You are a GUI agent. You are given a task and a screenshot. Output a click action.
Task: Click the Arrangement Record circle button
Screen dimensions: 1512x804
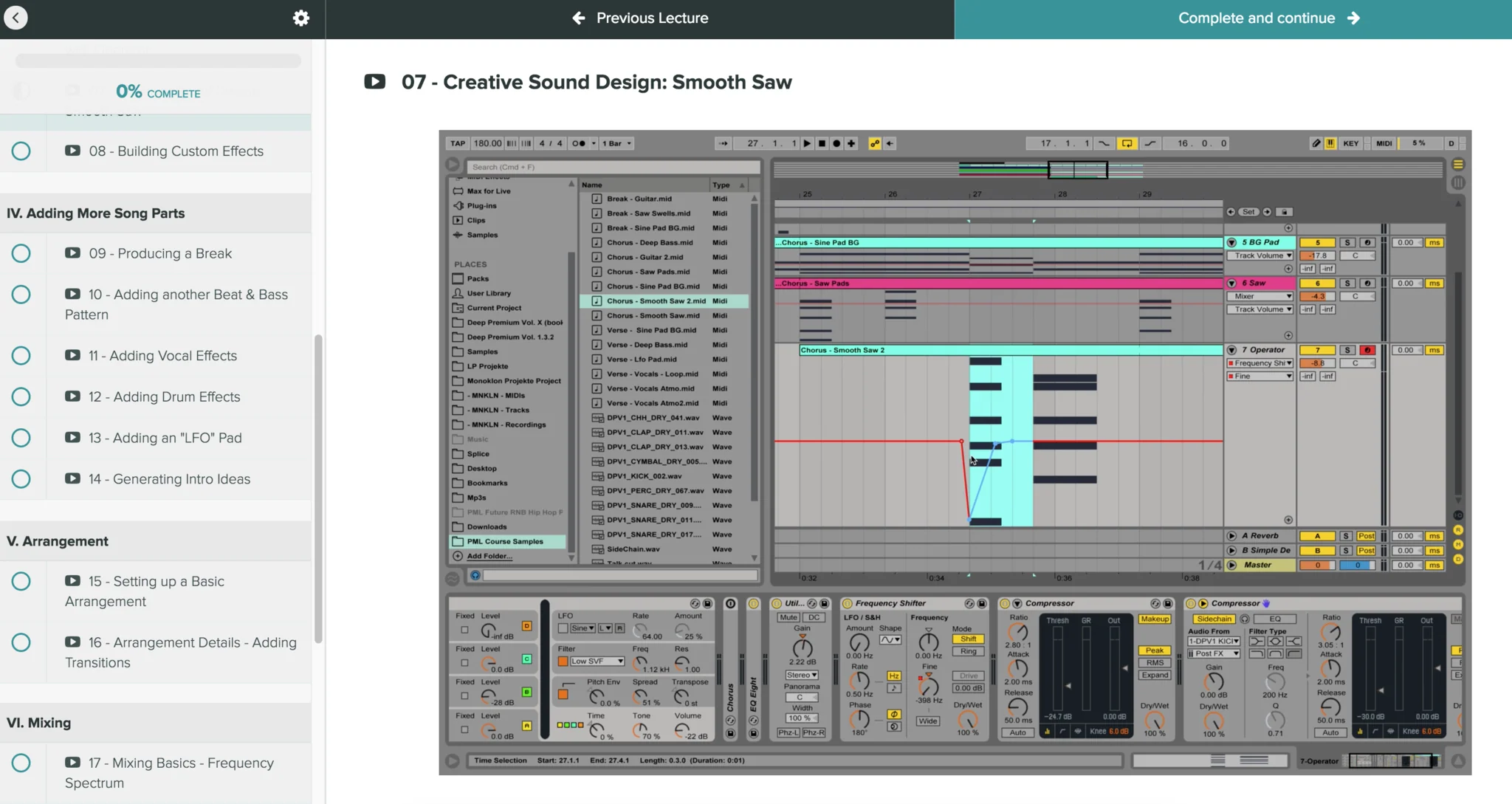click(836, 143)
